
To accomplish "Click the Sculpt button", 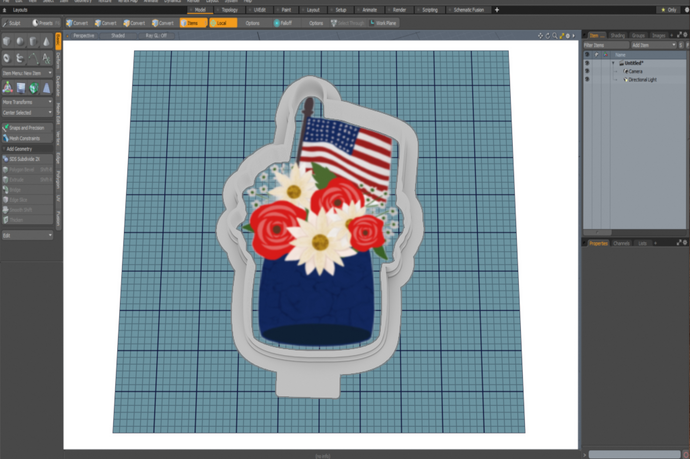I will [14, 23].
